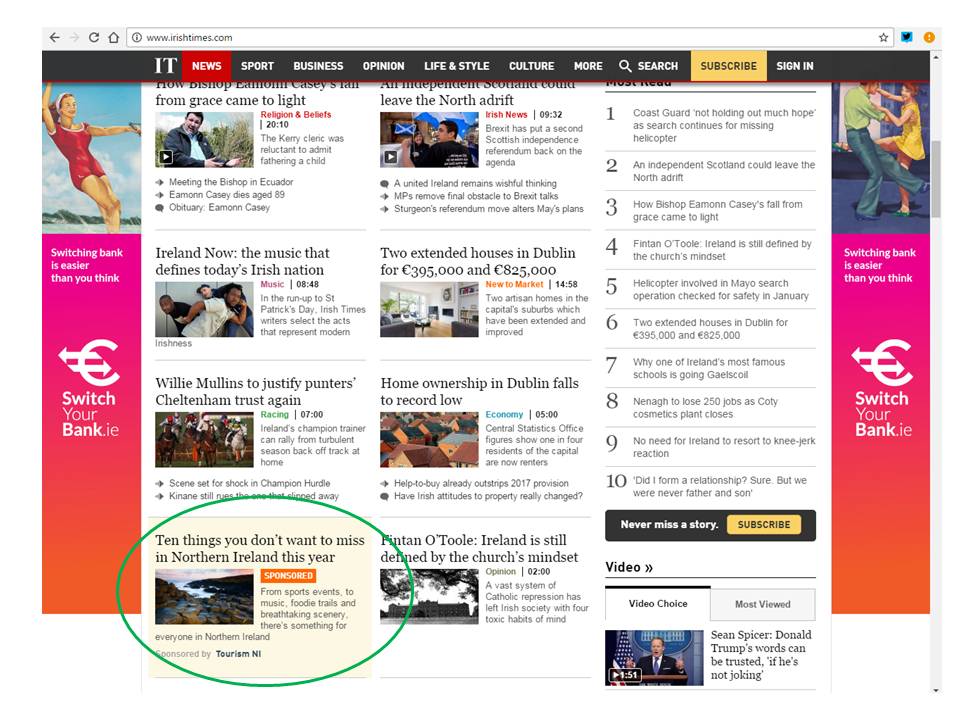Click the scrollbar down arrow

(x=936, y=689)
